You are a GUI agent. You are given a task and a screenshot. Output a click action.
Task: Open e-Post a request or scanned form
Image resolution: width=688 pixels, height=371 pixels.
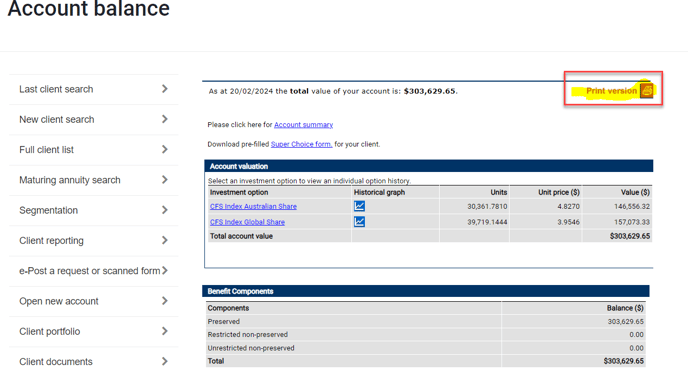93,271
